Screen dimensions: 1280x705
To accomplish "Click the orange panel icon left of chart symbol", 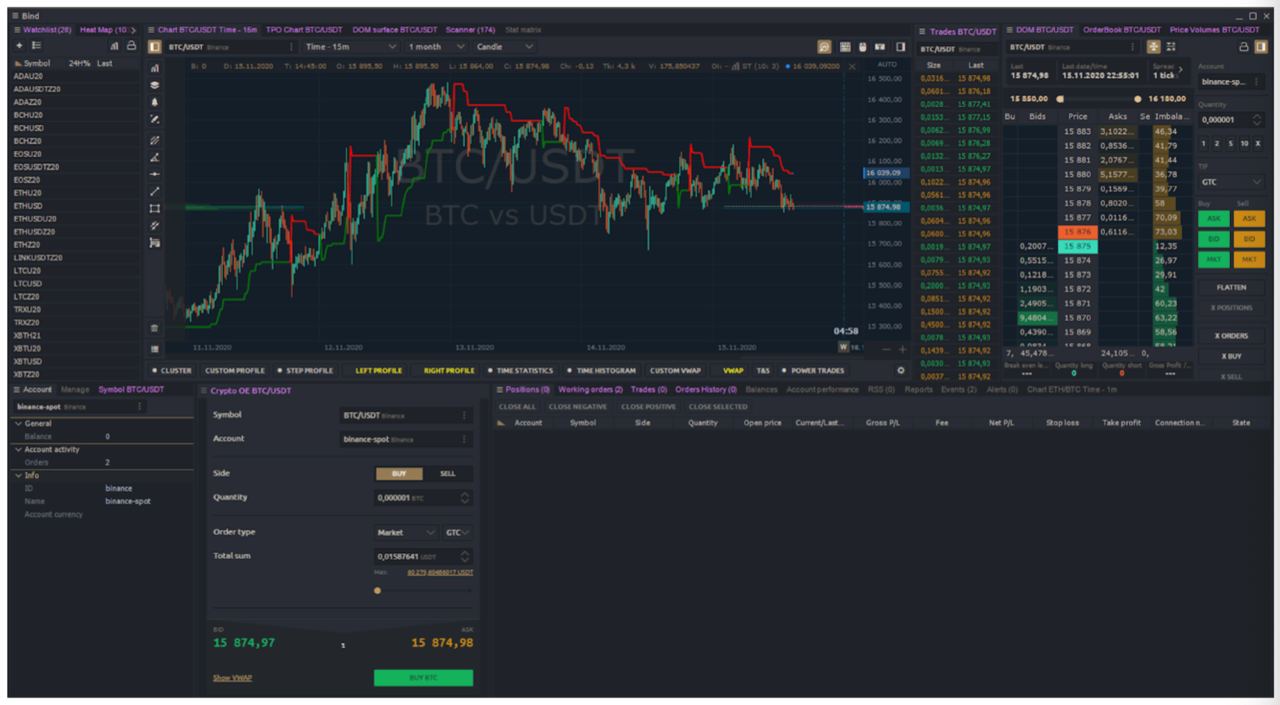I will [x=155, y=47].
